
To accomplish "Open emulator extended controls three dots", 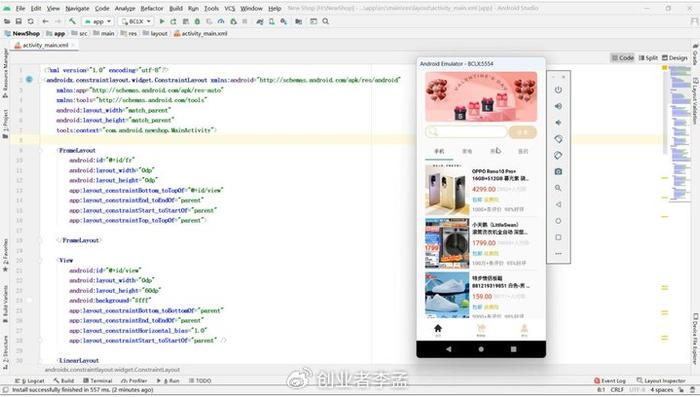I will click(x=558, y=254).
